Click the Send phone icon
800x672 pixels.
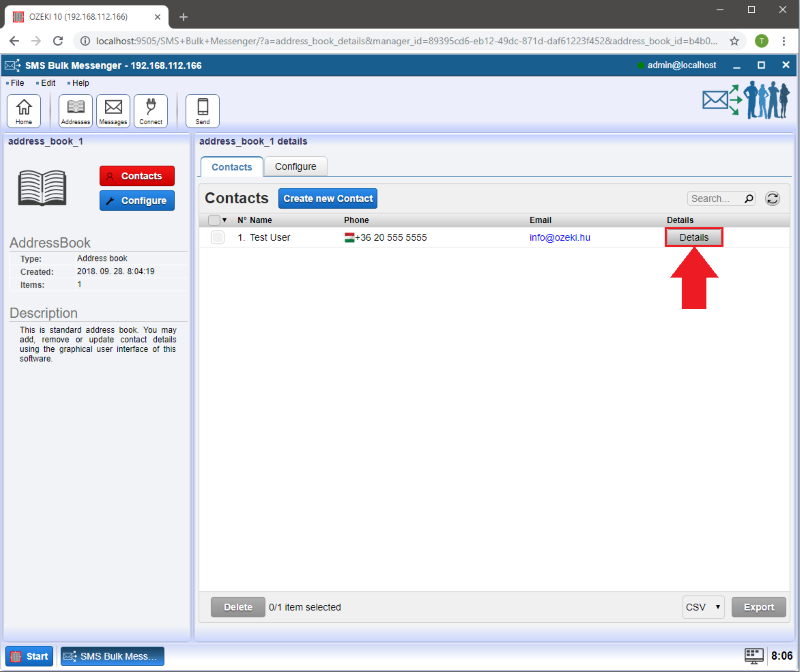point(202,110)
